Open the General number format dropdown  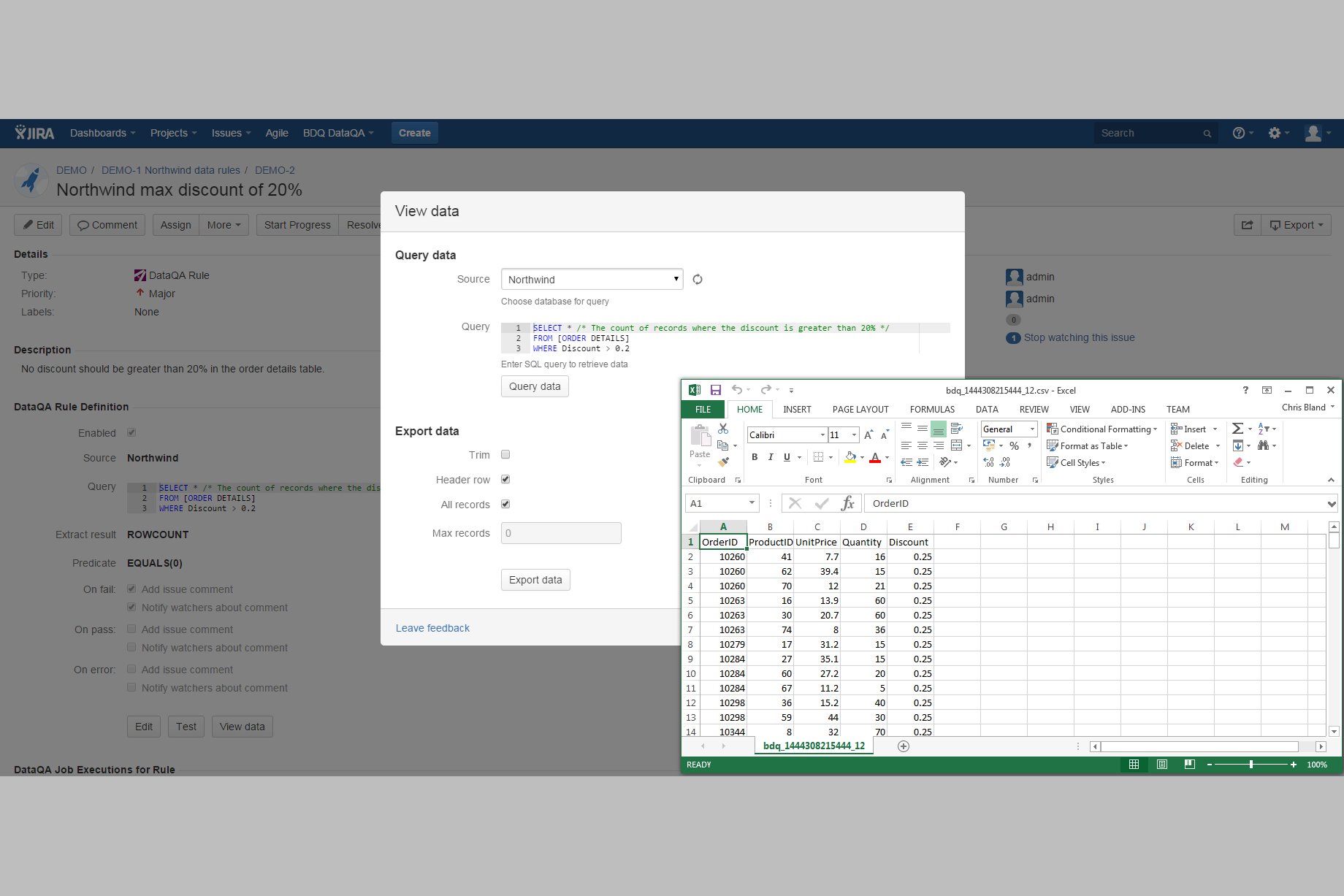point(1031,429)
